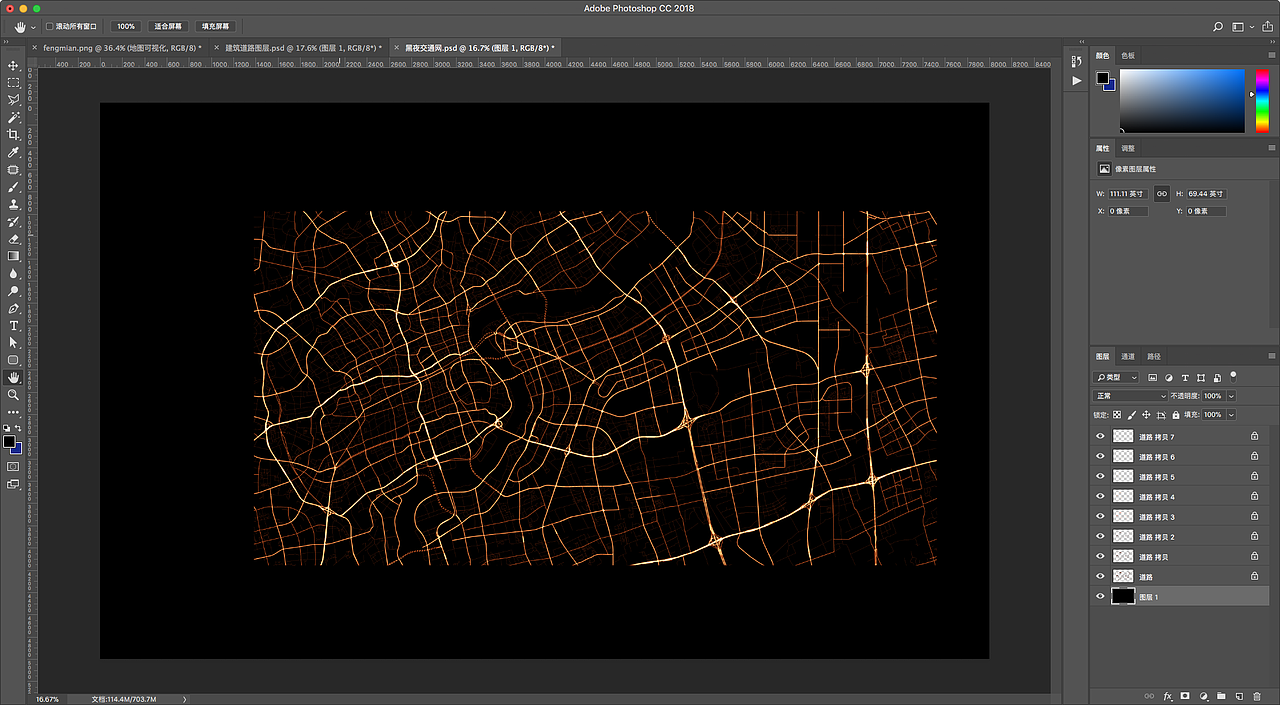Select the Eraser tool
Screen dimensions: 1280x705
click(14, 239)
